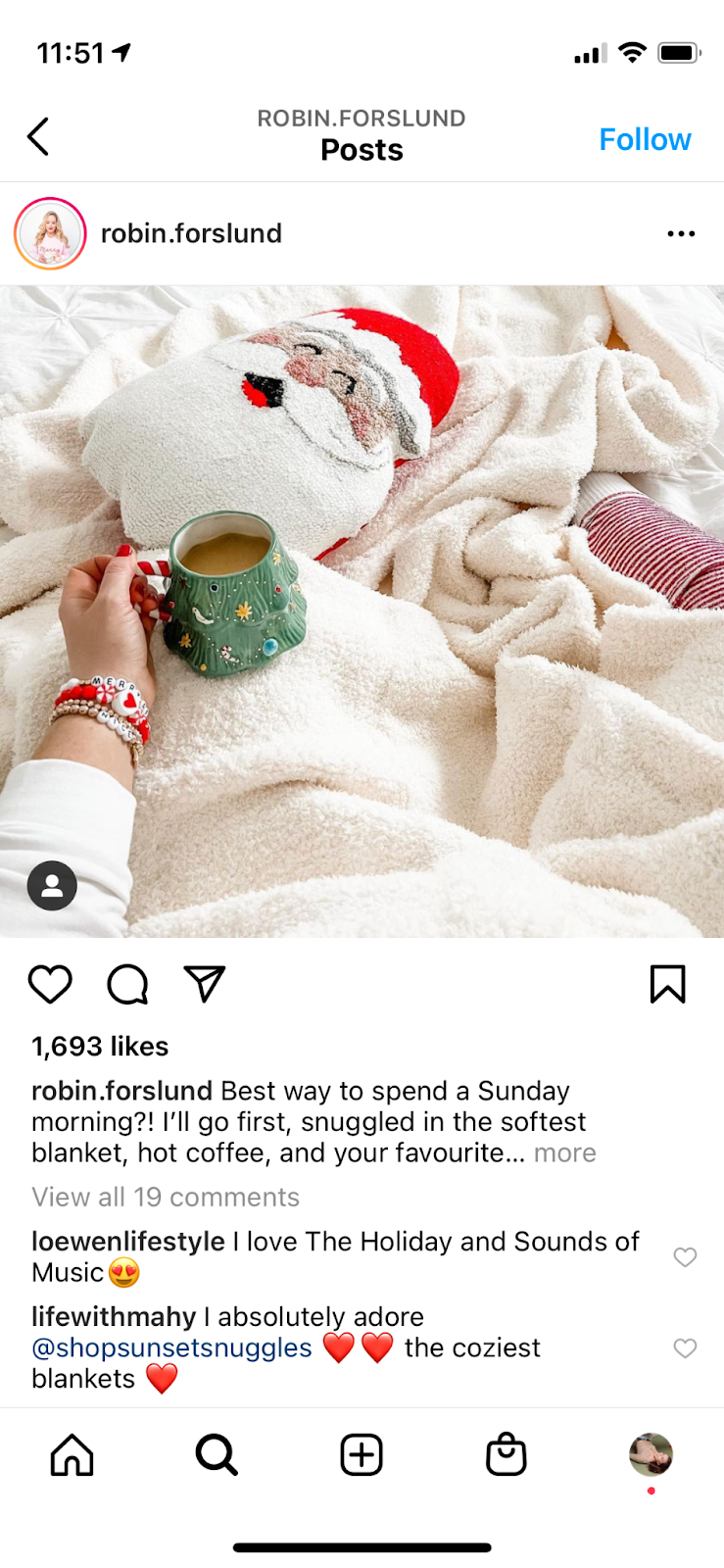724x1568 pixels.
Task: Open three-dot post options menu
Action: 681,233
